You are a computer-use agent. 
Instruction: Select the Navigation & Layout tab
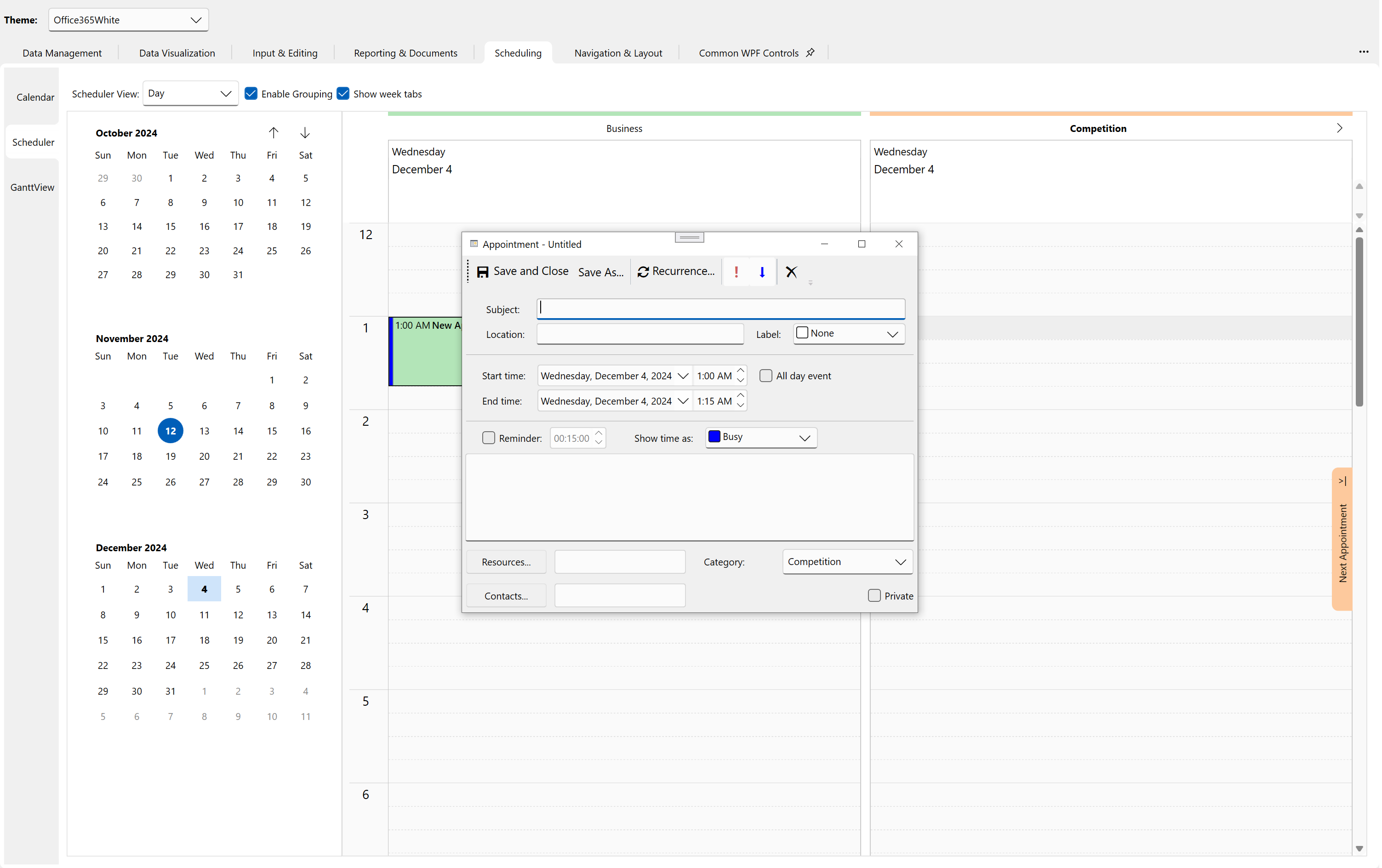[x=618, y=53]
